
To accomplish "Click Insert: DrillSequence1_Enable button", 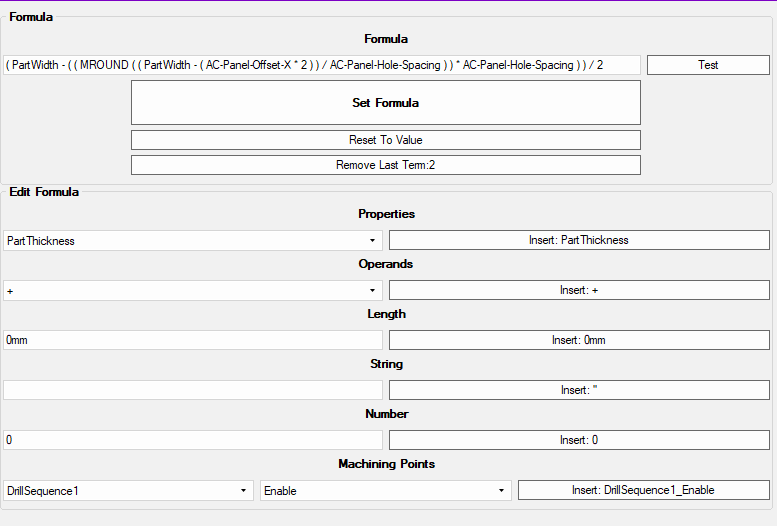I will [643, 490].
